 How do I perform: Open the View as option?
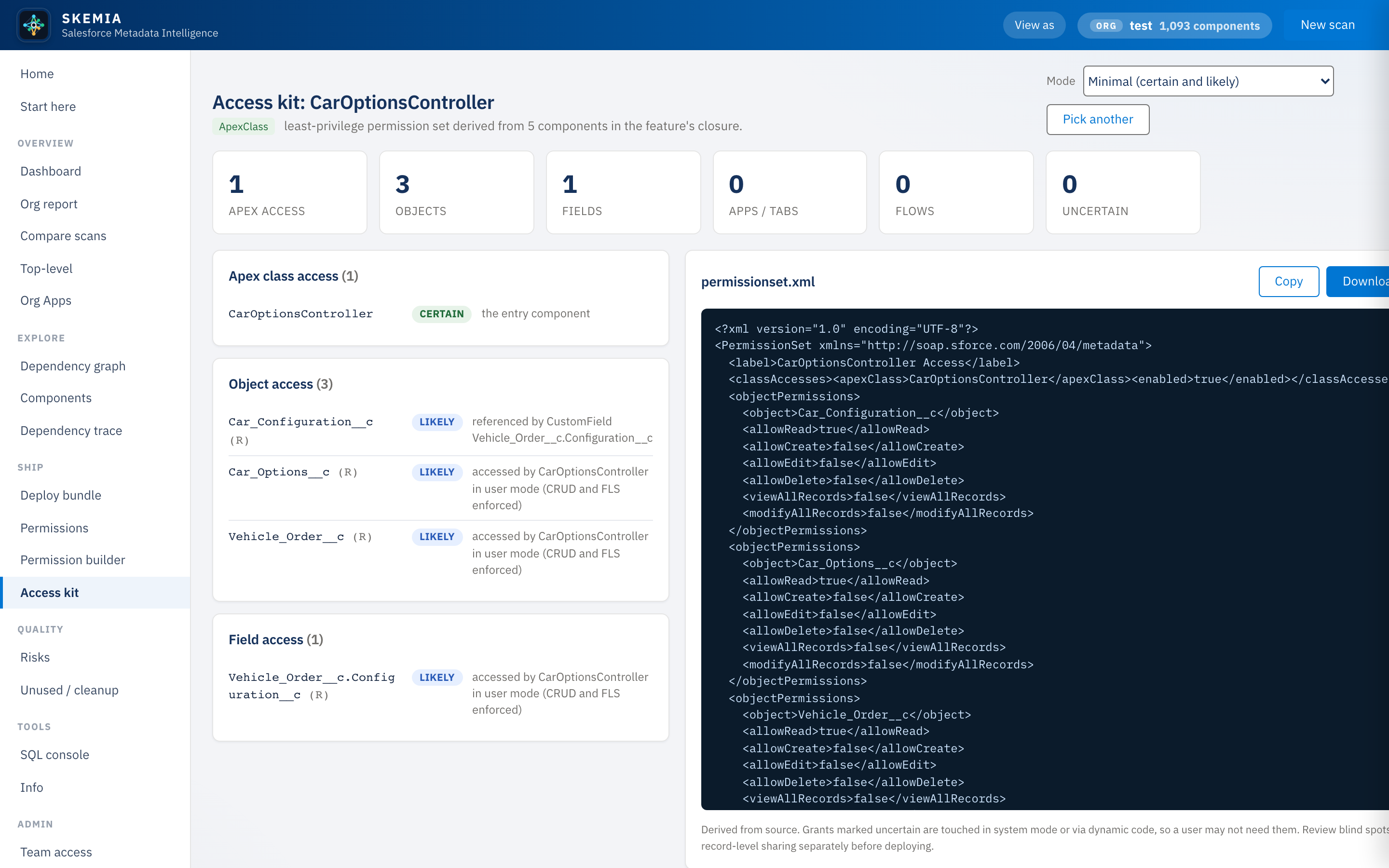(1035, 25)
